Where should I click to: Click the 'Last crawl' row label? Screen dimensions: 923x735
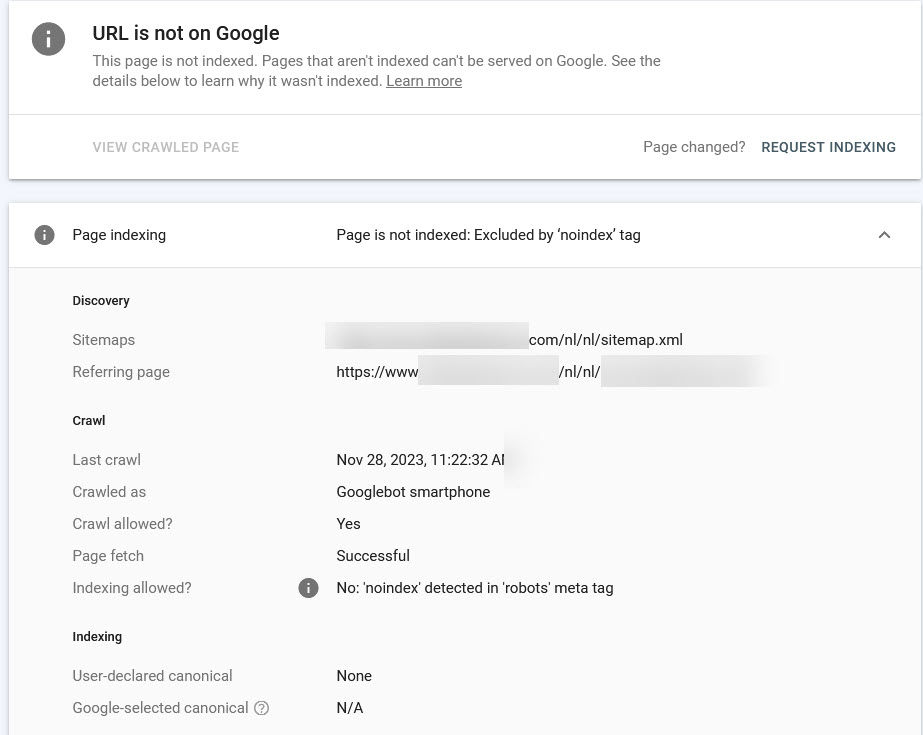pyautogui.click(x=107, y=460)
